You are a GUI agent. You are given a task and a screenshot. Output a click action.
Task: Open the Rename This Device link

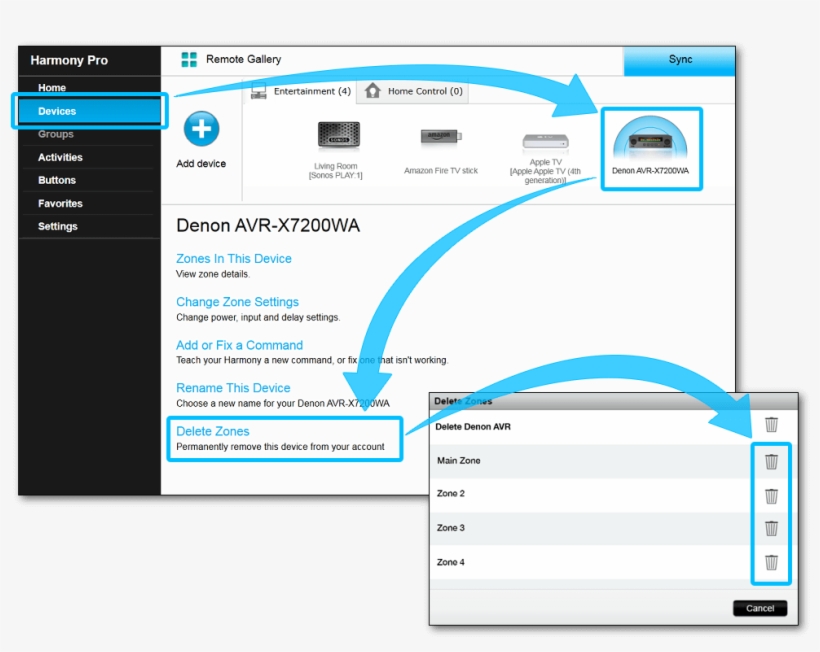[x=233, y=388]
